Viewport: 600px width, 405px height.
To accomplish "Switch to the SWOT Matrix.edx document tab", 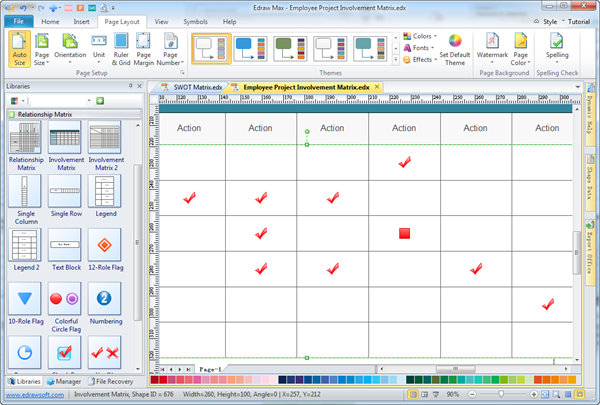I will pyautogui.click(x=192, y=87).
